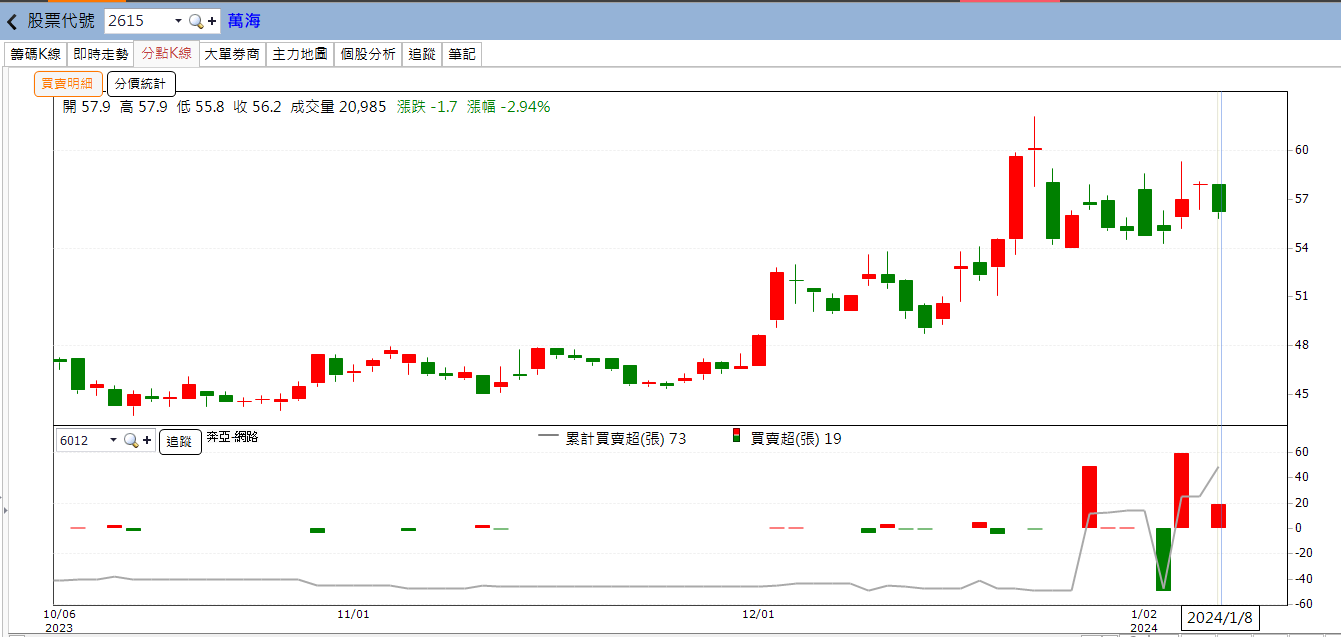This screenshot has height=637, width=1341.
Task: Switch to the 即時走勢 tab
Action: point(101,54)
